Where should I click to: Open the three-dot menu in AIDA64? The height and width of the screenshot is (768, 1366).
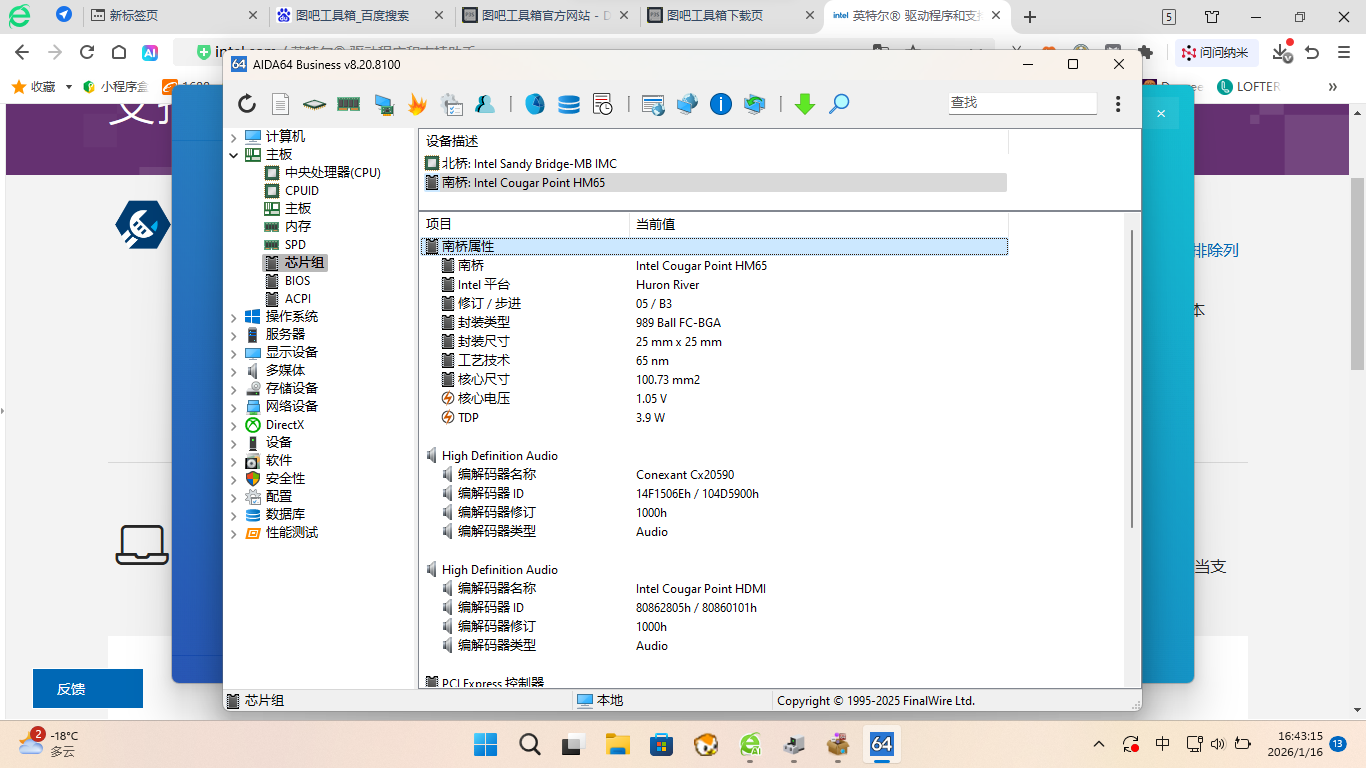click(x=1118, y=104)
